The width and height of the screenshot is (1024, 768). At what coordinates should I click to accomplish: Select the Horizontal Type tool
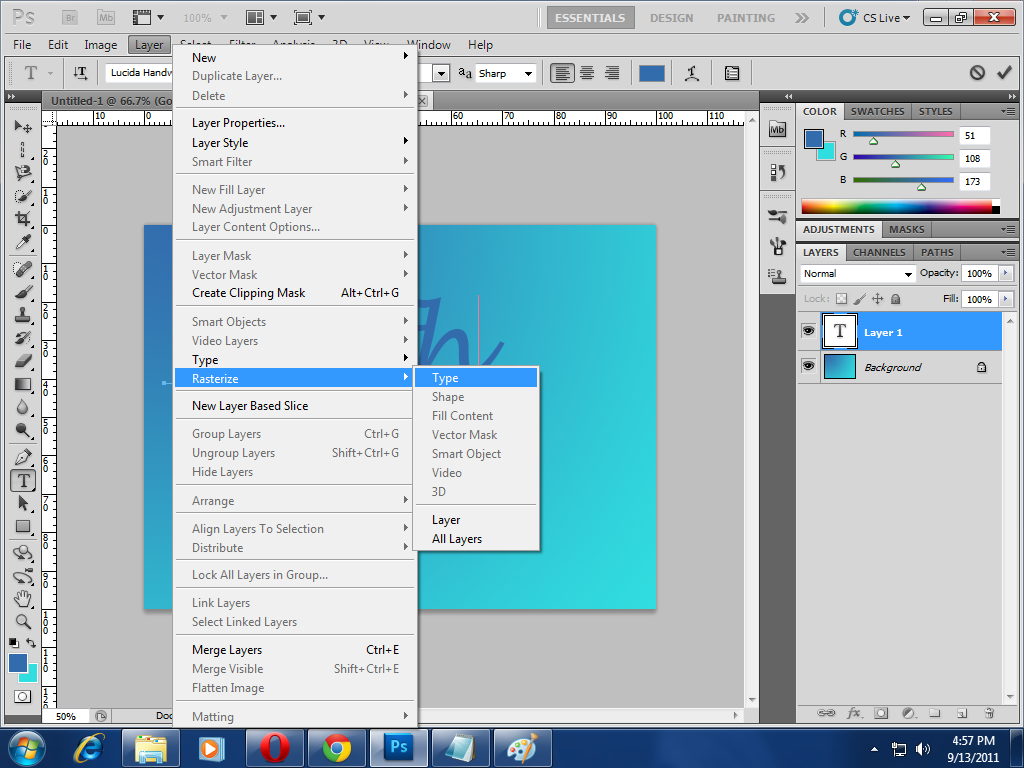coord(24,481)
